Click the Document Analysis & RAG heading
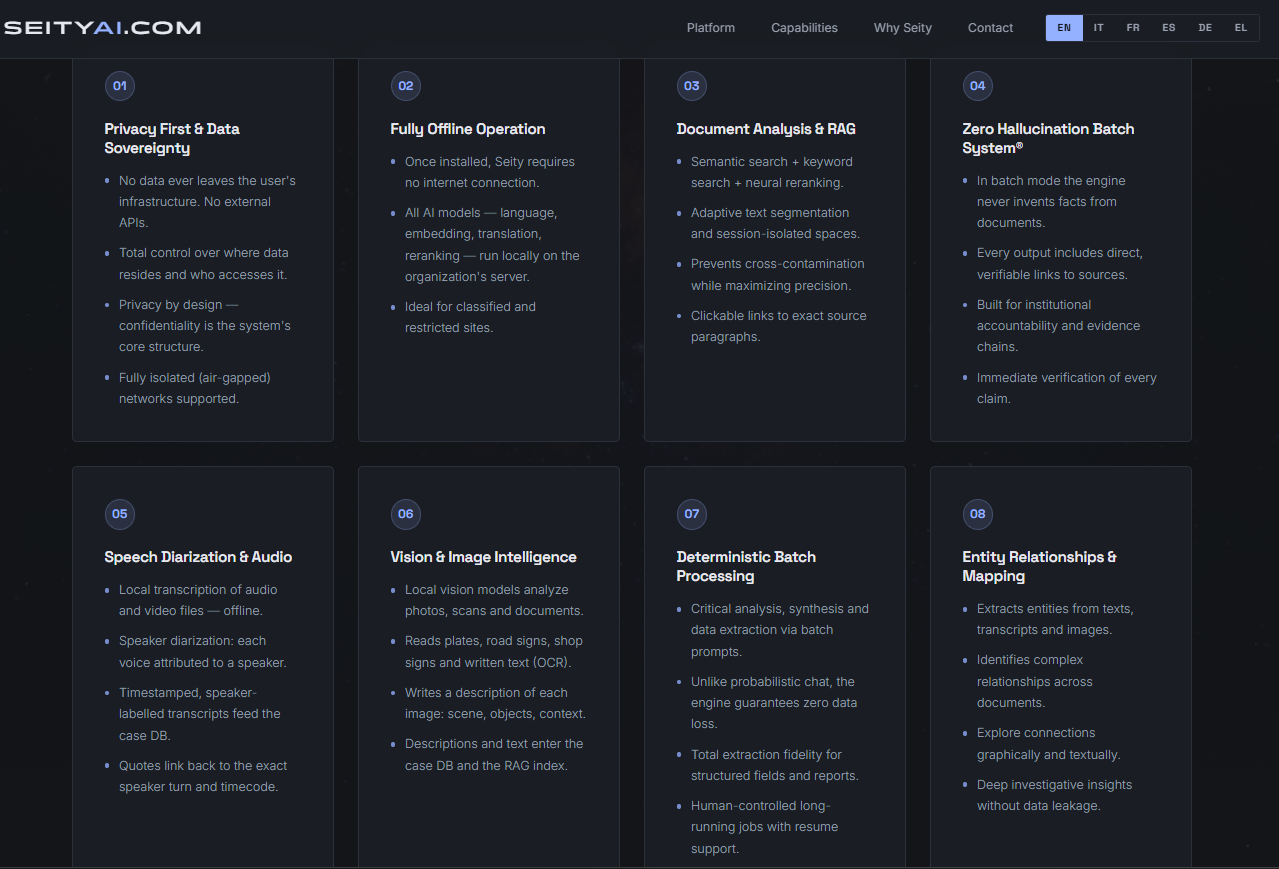This screenshot has width=1279, height=869. tap(766, 129)
